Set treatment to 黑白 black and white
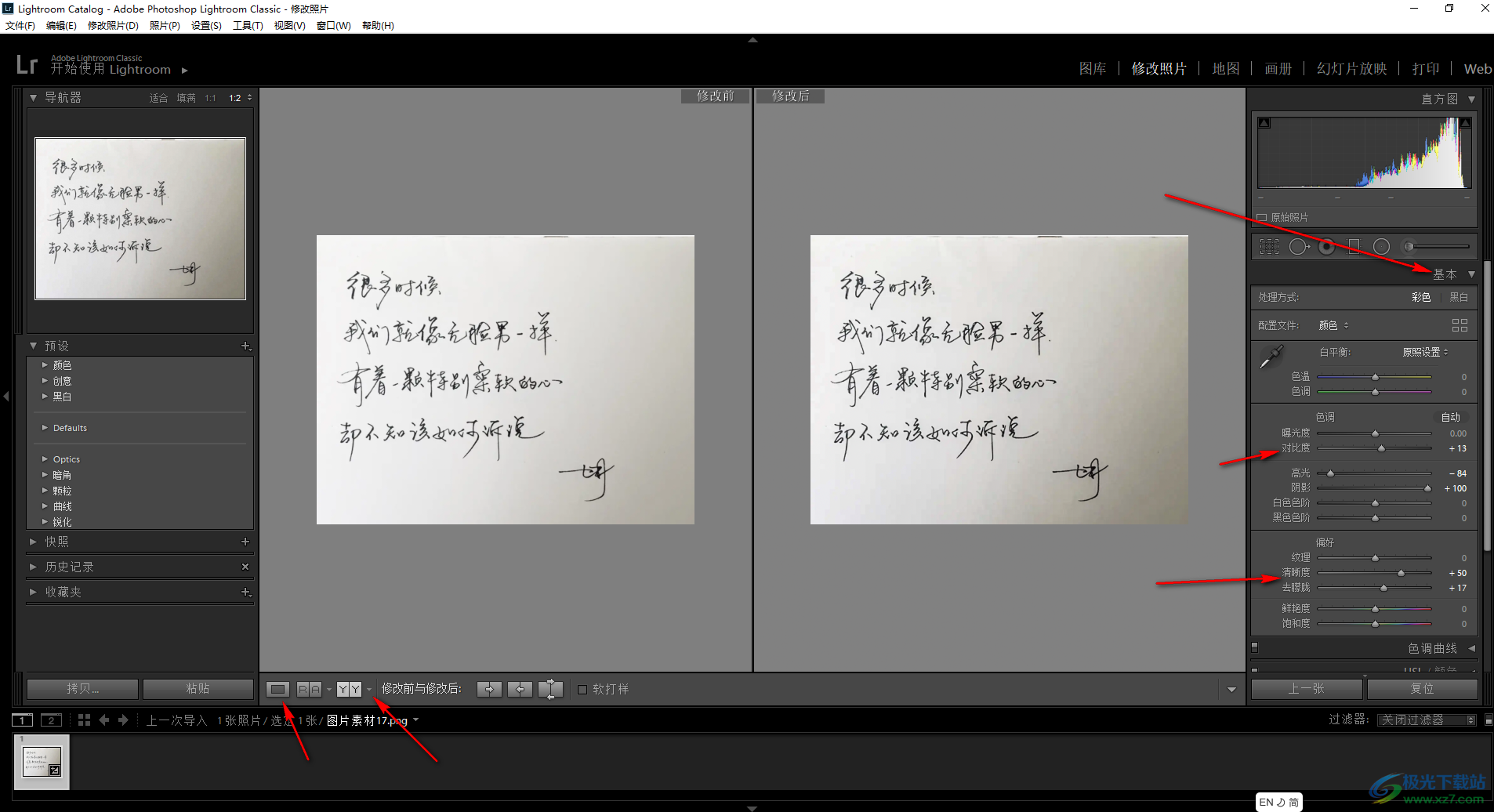 1459,297
